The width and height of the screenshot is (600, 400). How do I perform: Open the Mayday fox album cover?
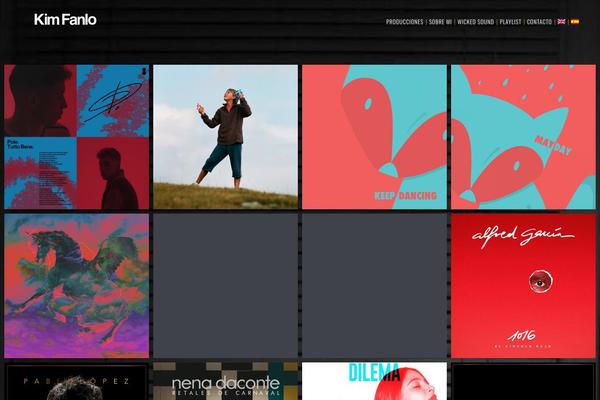[x=523, y=137]
